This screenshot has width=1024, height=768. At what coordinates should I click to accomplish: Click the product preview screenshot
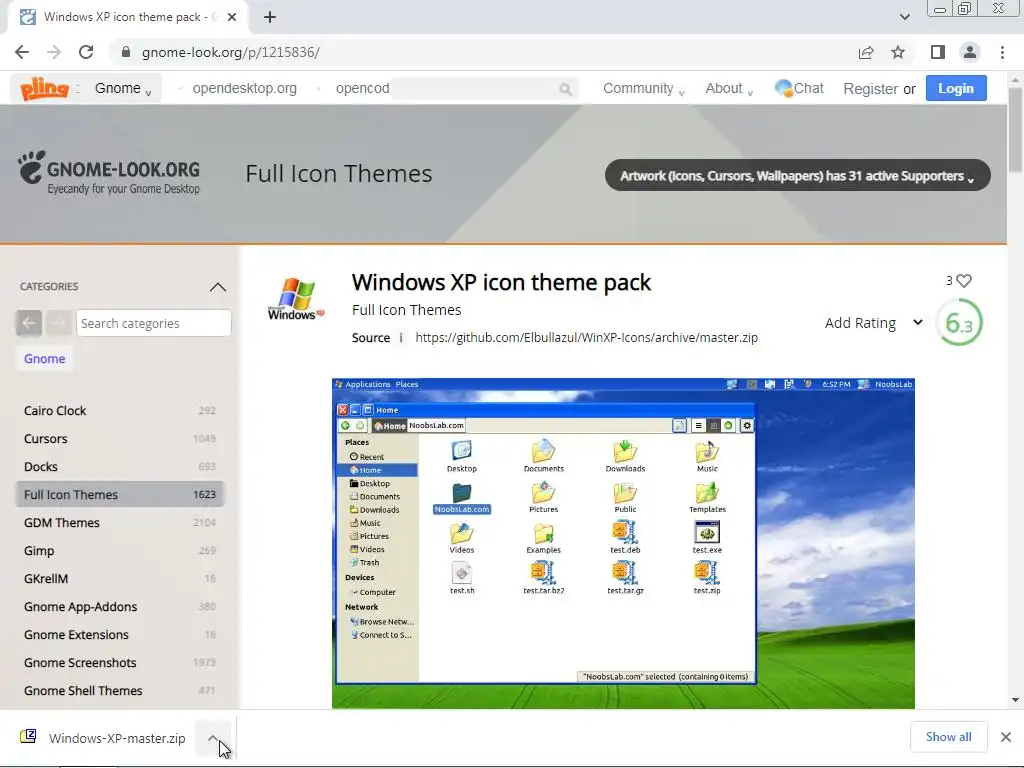pyautogui.click(x=623, y=543)
